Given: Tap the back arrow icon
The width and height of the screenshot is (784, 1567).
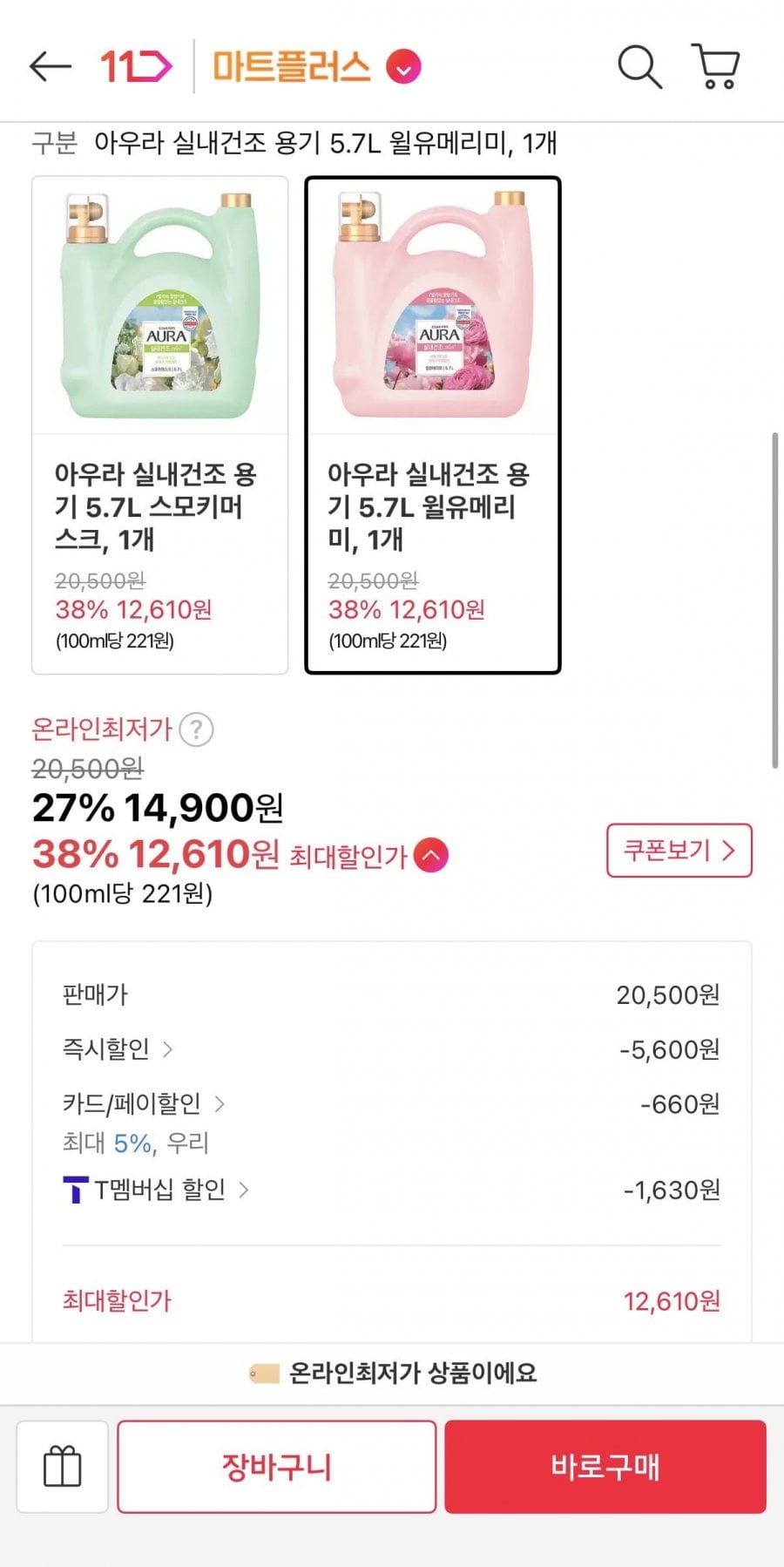Looking at the screenshot, I should (x=50, y=66).
